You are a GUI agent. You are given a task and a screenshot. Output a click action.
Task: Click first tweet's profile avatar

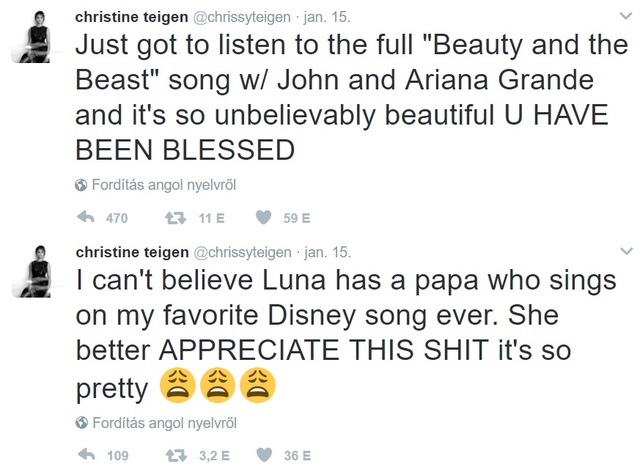click(x=38, y=37)
